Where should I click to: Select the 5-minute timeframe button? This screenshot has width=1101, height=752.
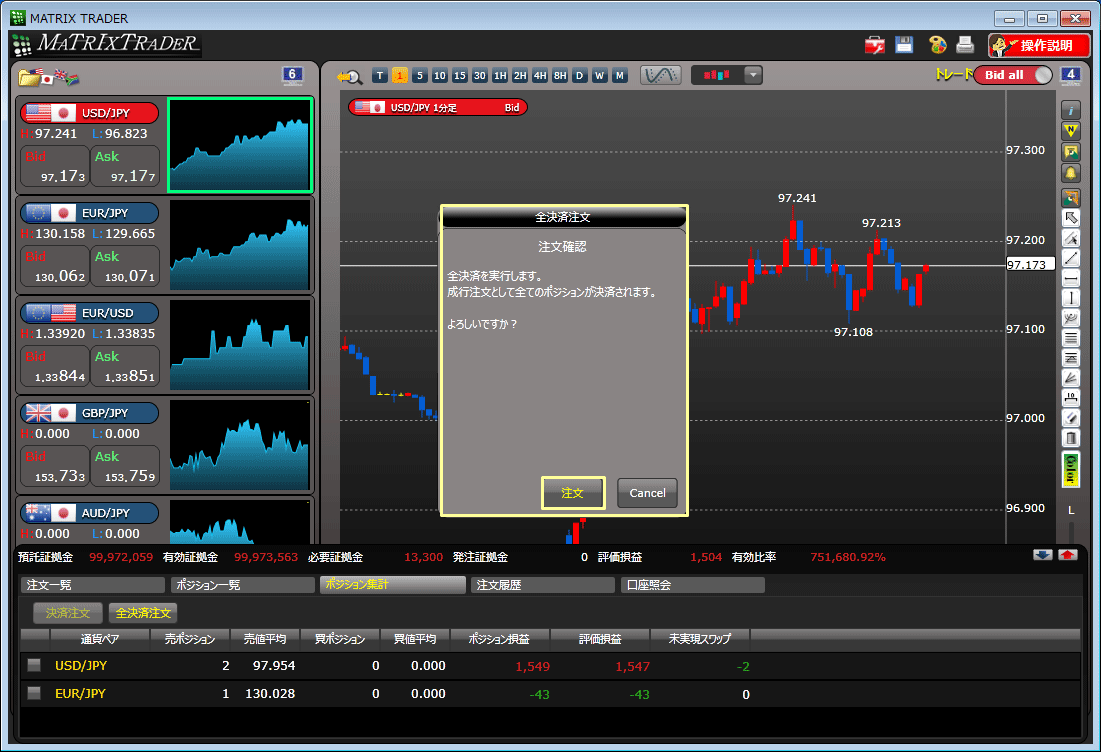click(420, 76)
